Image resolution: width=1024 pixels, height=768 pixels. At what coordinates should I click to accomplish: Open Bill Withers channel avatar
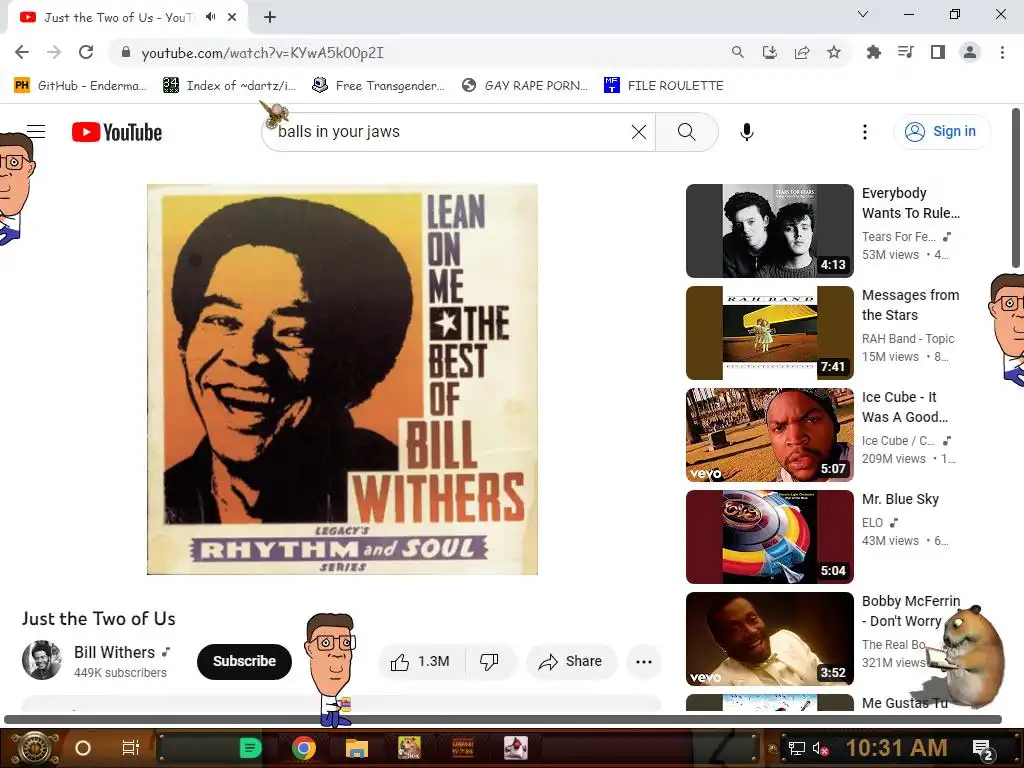pyautogui.click(x=42, y=660)
